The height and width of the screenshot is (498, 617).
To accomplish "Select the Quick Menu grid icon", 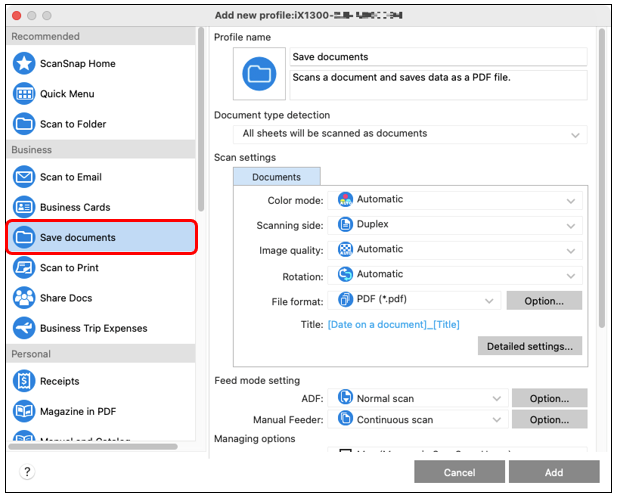I will pos(24,94).
